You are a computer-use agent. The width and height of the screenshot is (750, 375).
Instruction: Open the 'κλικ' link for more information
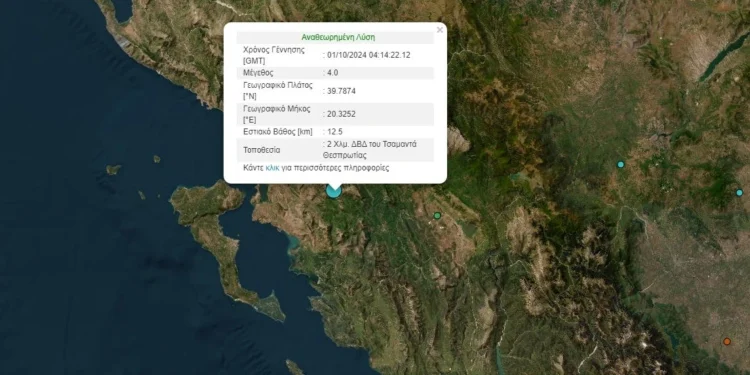272,168
